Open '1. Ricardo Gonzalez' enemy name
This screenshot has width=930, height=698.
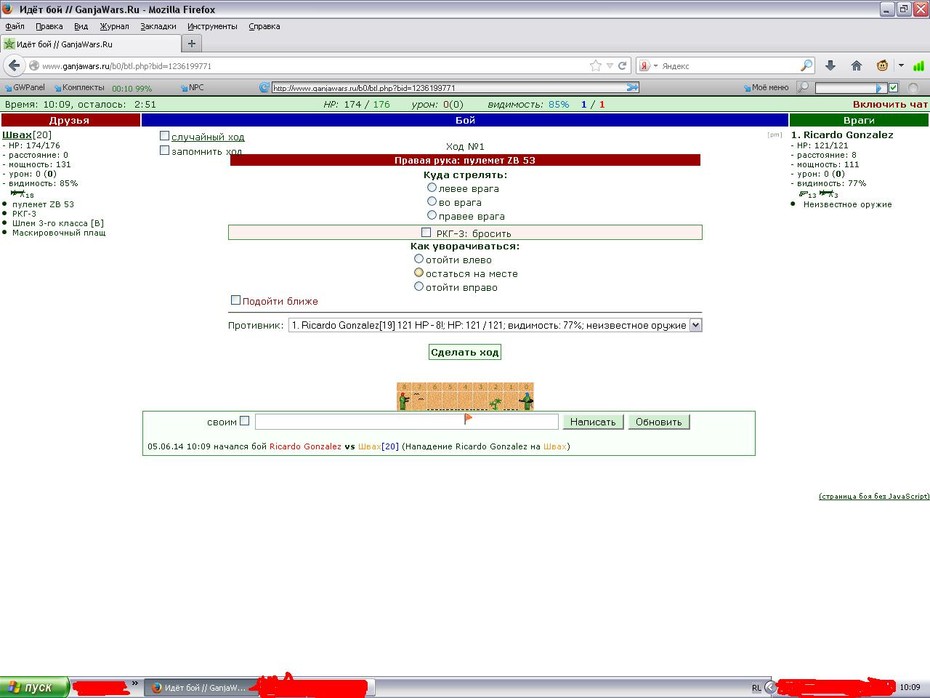(x=842, y=135)
